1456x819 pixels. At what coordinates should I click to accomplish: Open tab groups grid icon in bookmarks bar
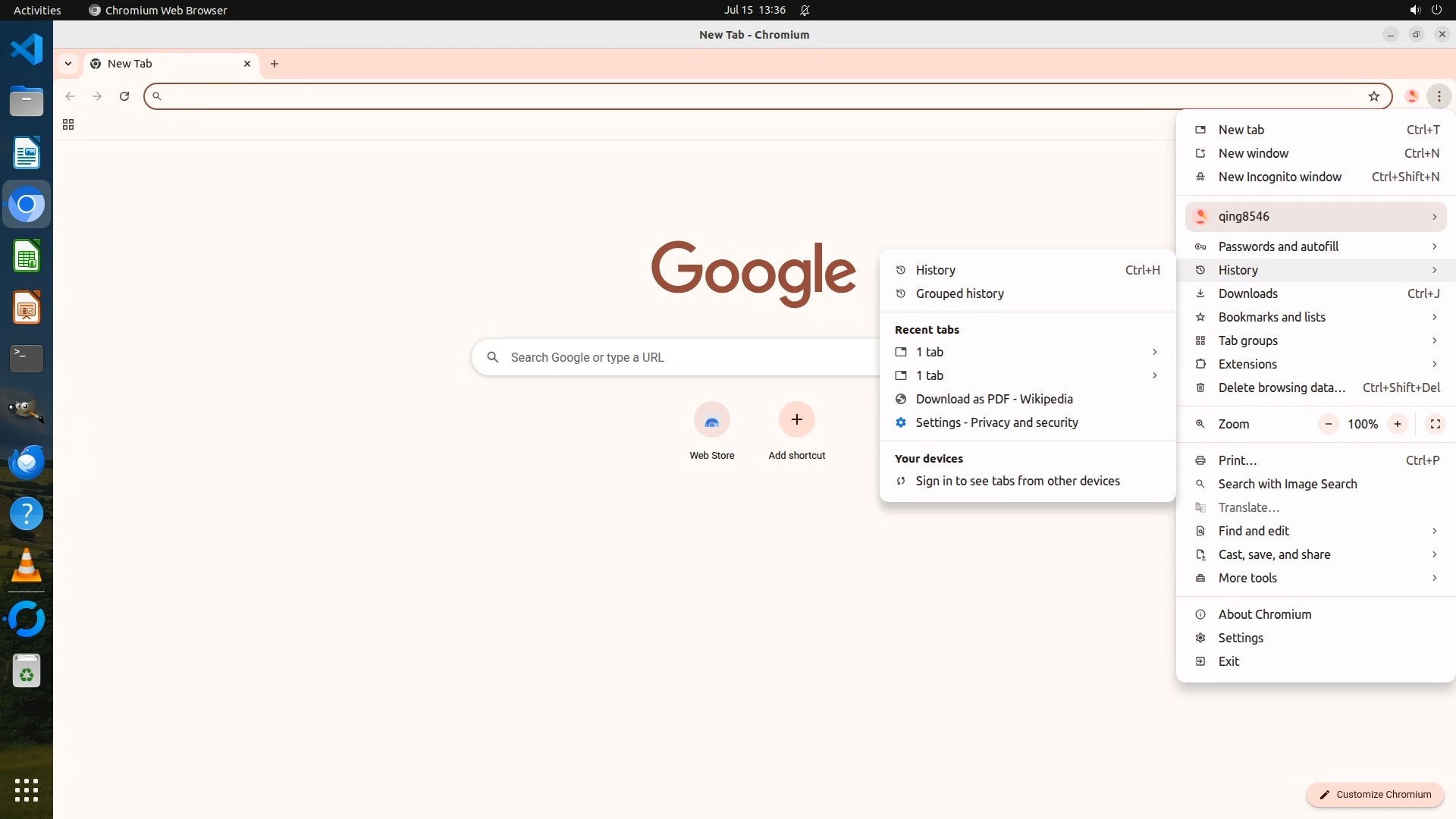click(x=68, y=124)
